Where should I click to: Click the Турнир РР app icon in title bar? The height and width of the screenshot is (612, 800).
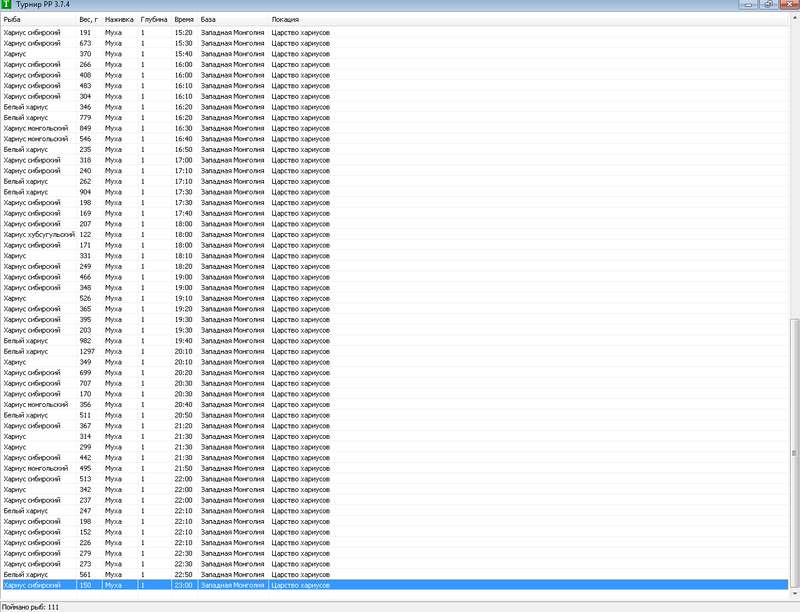(6, 5)
